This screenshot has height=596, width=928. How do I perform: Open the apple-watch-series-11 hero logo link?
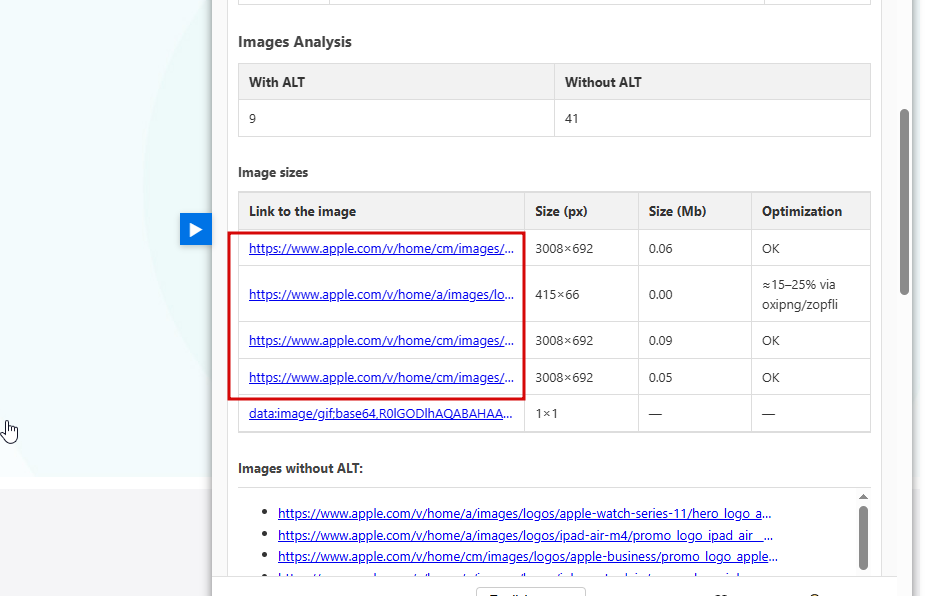tap(524, 513)
